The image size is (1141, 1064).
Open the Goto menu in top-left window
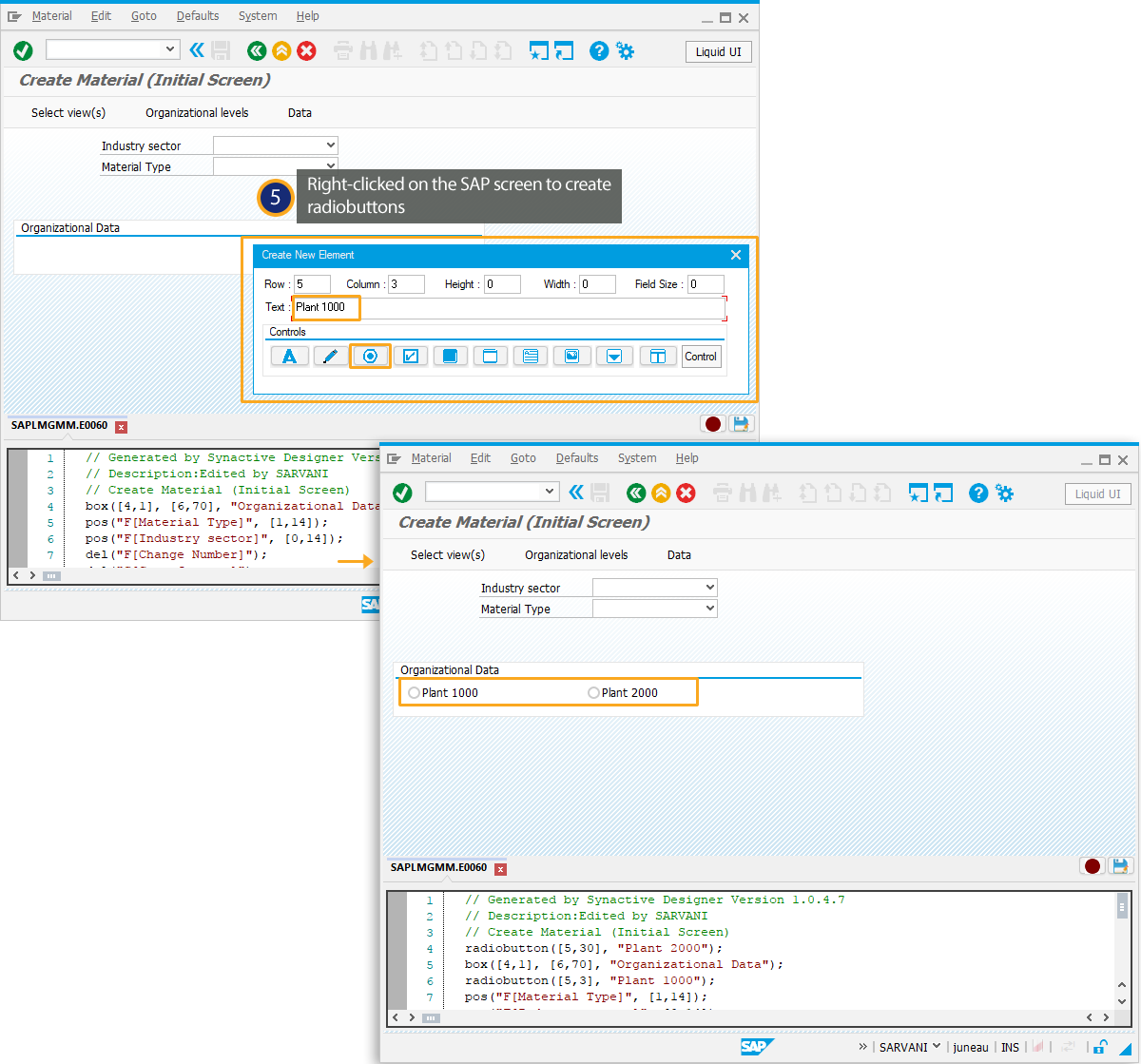(x=144, y=16)
